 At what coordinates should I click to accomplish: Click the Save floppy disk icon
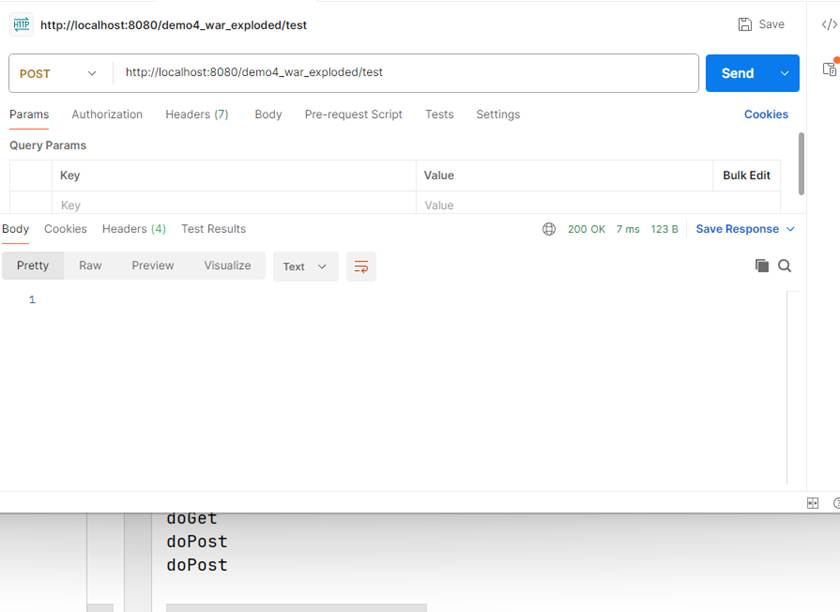(x=745, y=24)
